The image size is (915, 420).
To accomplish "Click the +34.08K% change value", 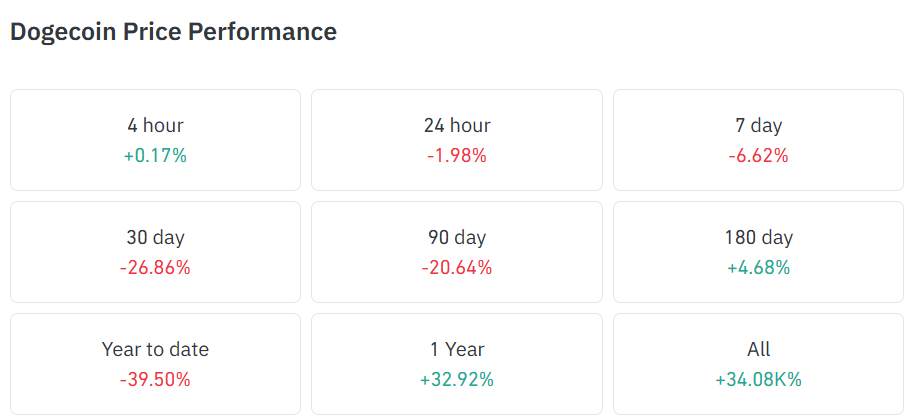I will point(758,379).
